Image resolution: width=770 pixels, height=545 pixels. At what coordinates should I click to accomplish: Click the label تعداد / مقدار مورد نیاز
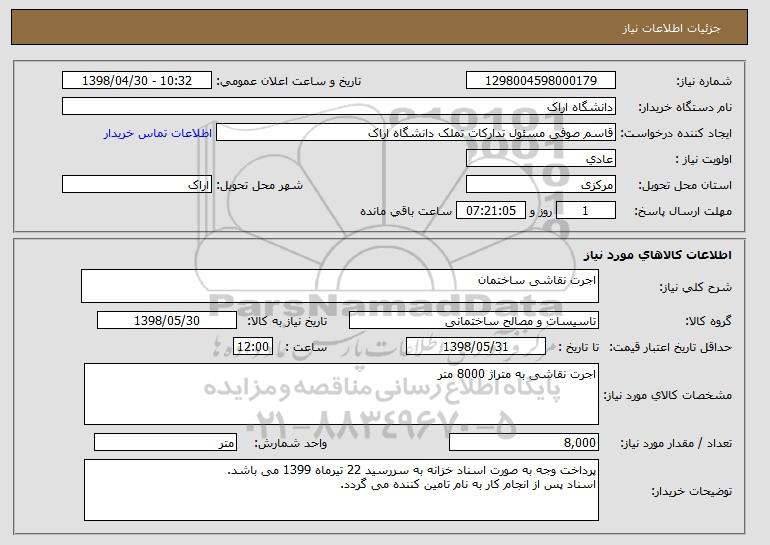[676, 443]
